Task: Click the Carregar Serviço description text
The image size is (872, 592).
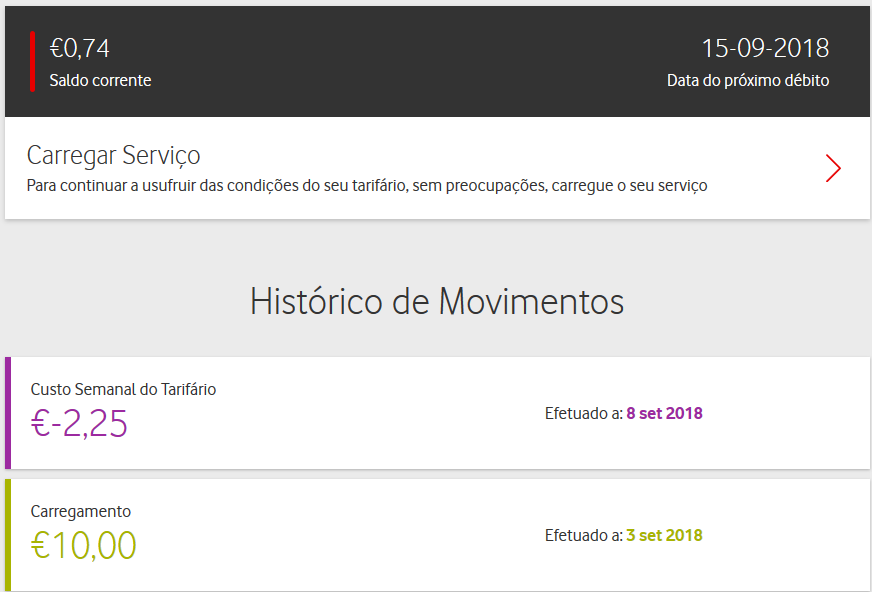Action: pos(367,186)
